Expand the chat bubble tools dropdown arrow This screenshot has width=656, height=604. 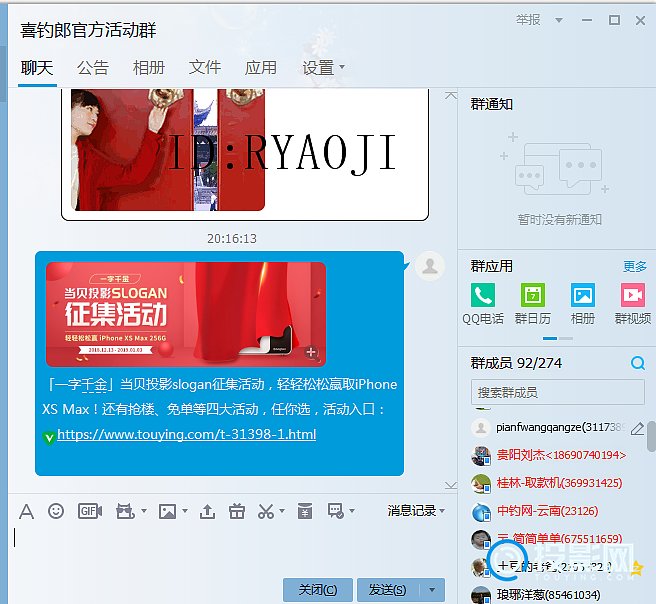(x=352, y=511)
